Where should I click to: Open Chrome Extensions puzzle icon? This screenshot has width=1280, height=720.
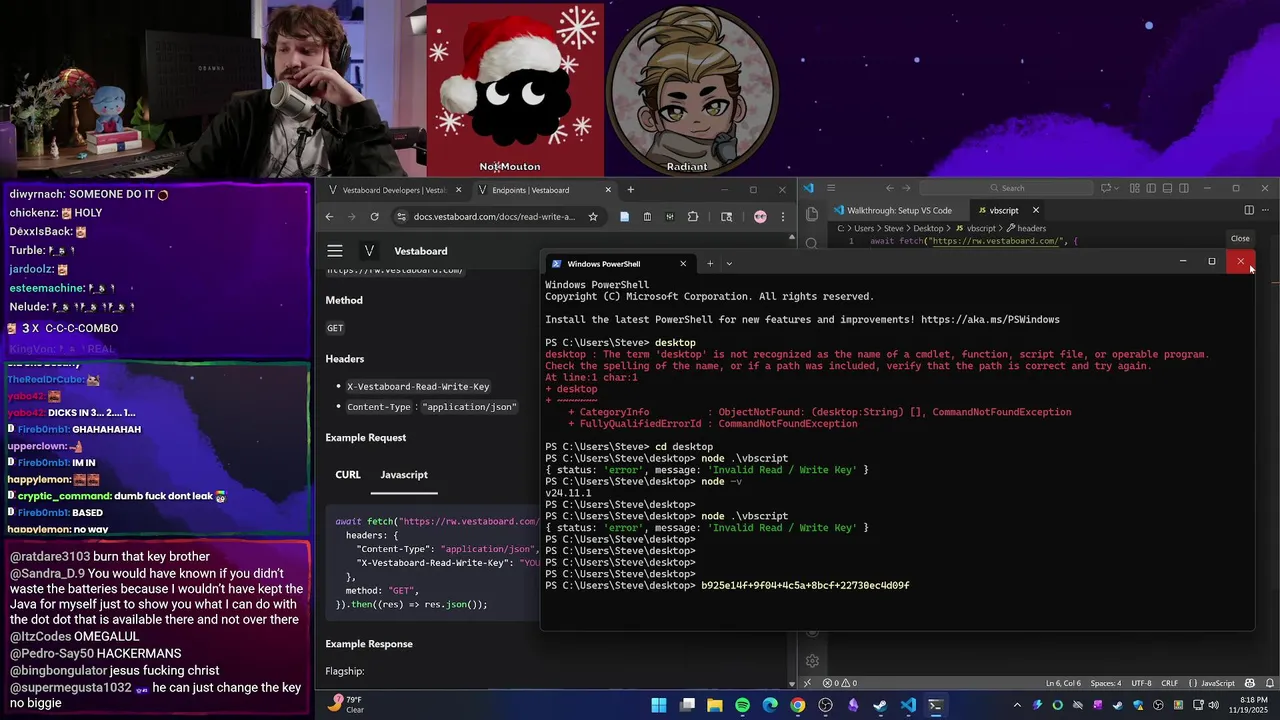[x=693, y=216]
